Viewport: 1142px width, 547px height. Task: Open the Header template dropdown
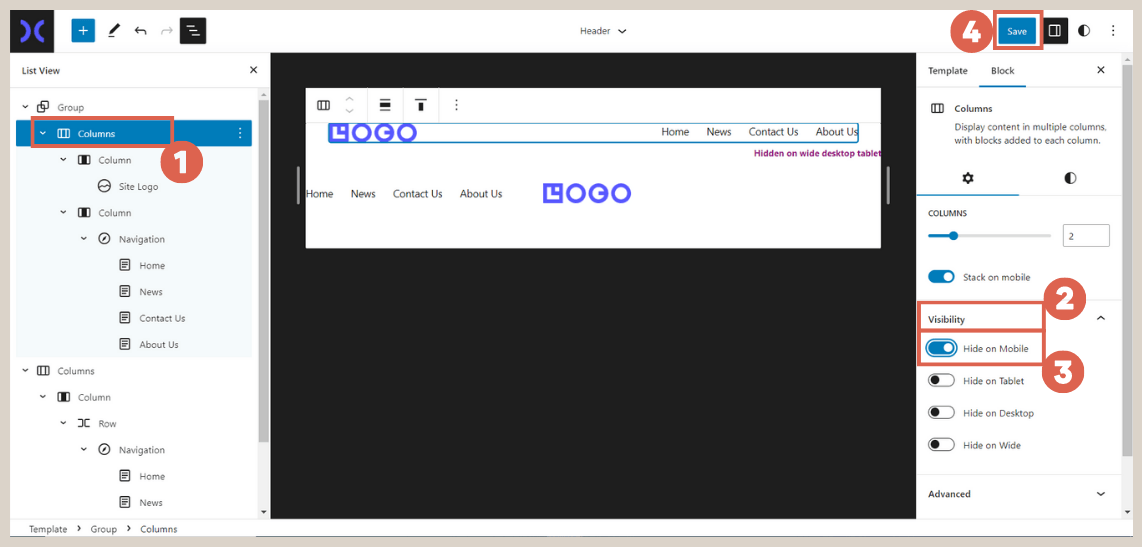click(603, 31)
